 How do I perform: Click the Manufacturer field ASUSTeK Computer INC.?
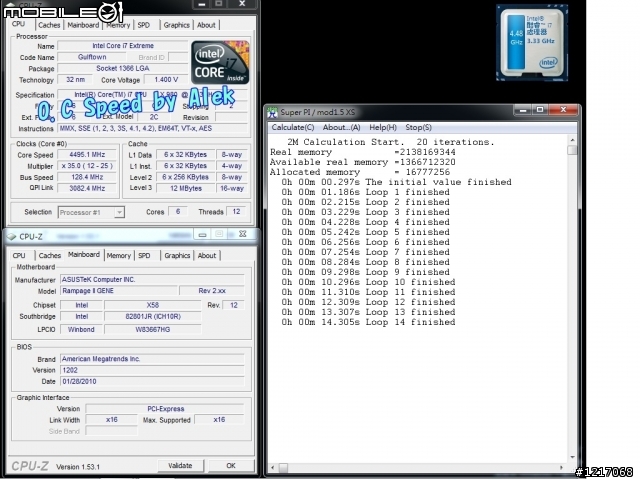[152, 280]
